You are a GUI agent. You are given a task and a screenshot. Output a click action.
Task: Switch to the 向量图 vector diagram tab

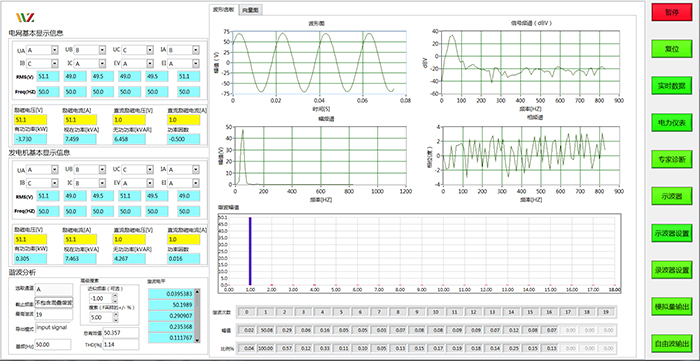pos(250,10)
